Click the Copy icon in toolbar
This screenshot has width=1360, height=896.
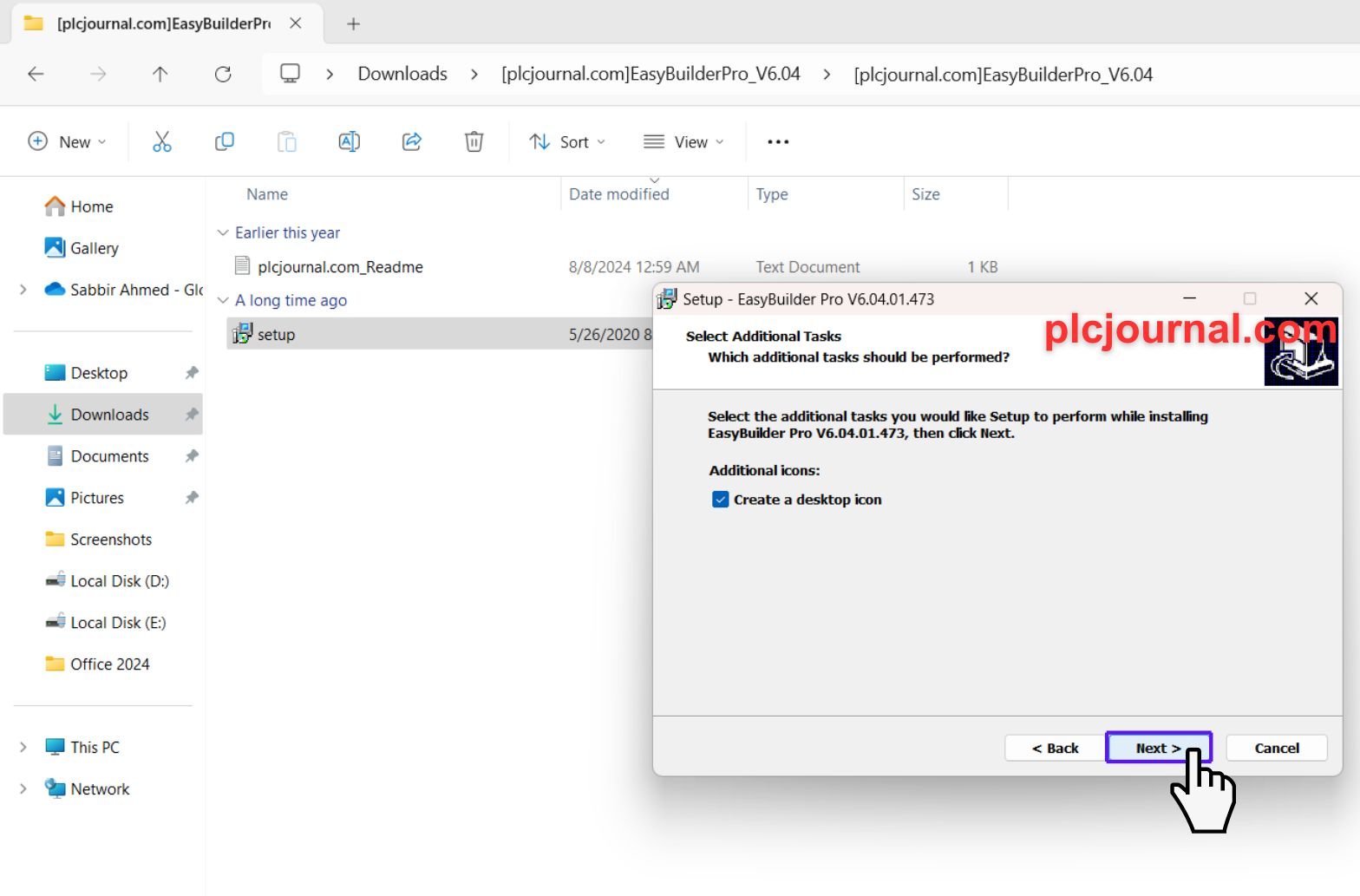[x=225, y=141]
